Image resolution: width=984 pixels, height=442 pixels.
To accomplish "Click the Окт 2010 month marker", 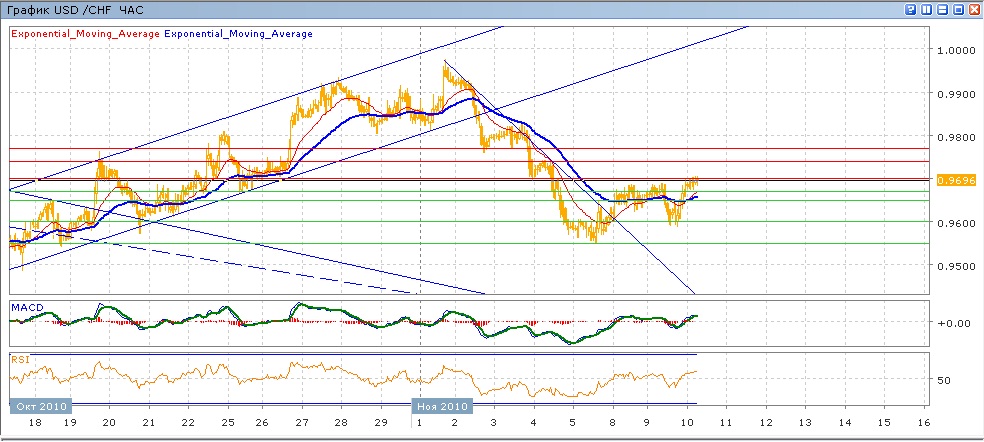I will tap(38, 406).
